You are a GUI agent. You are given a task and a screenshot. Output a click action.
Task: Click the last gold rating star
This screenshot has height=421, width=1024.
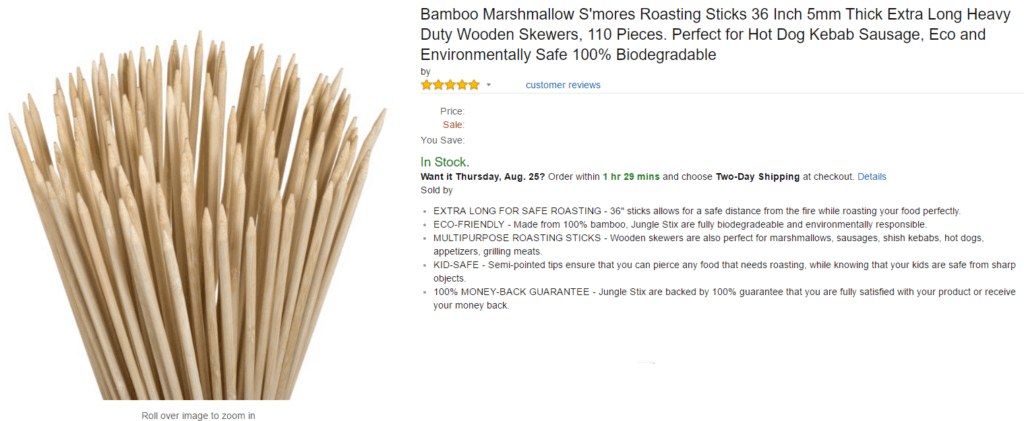474,85
